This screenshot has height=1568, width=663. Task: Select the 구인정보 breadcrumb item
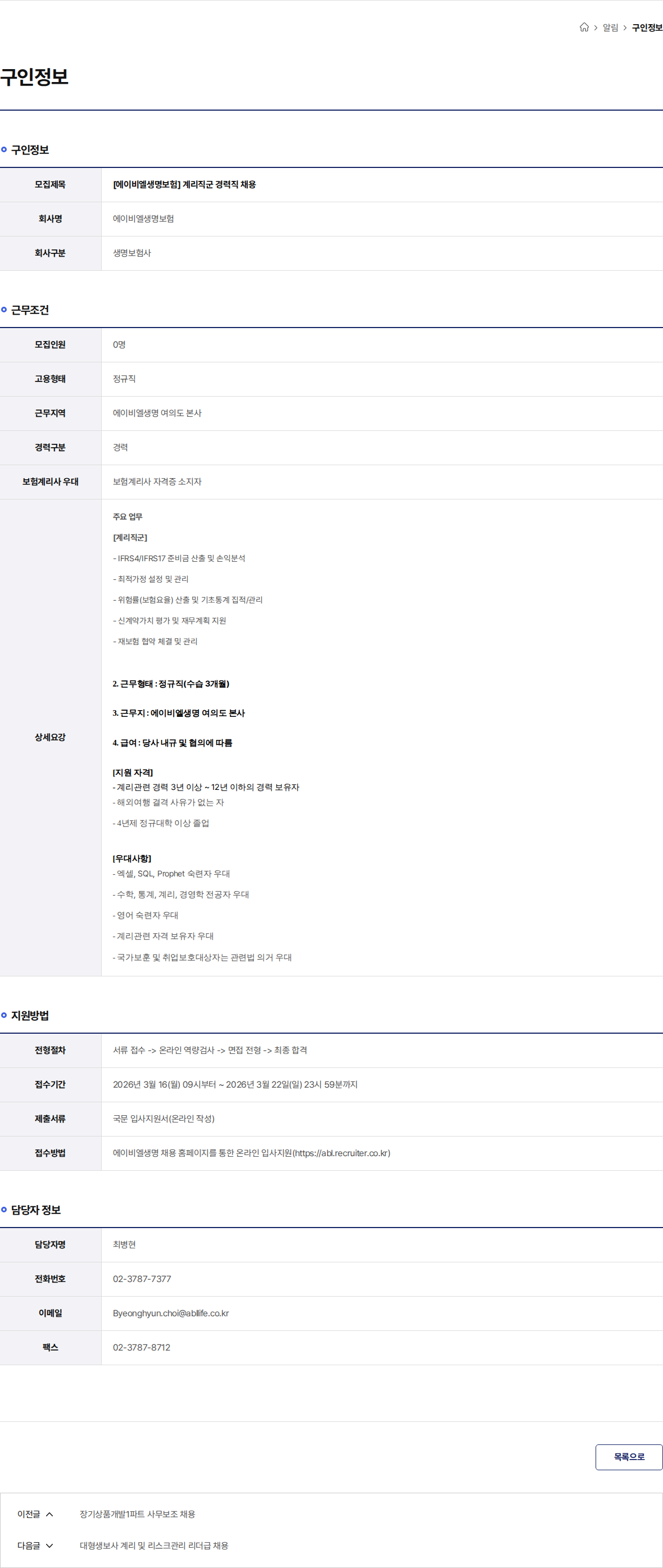coord(647,28)
